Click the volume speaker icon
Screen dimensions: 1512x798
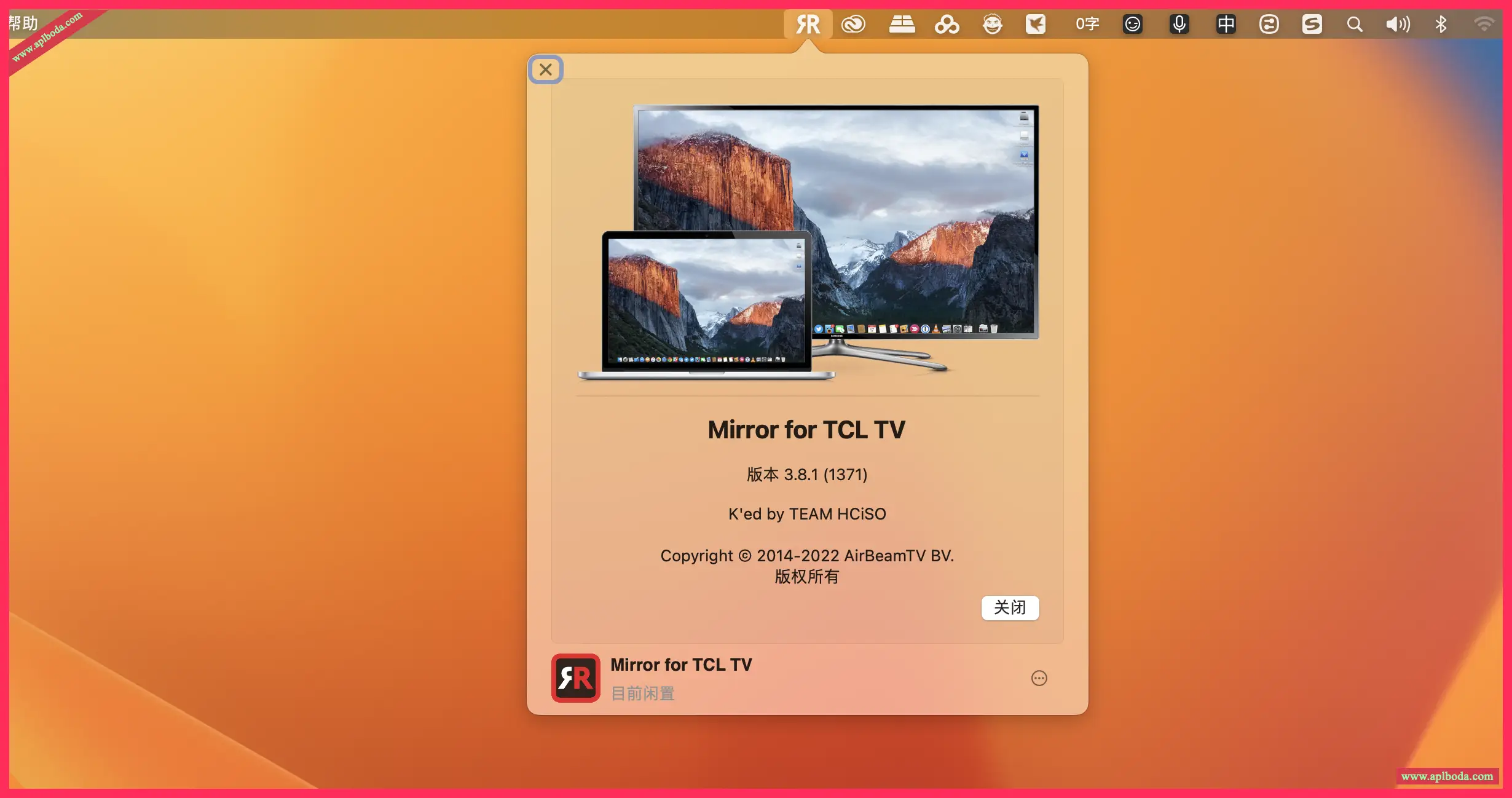[x=1398, y=24]
